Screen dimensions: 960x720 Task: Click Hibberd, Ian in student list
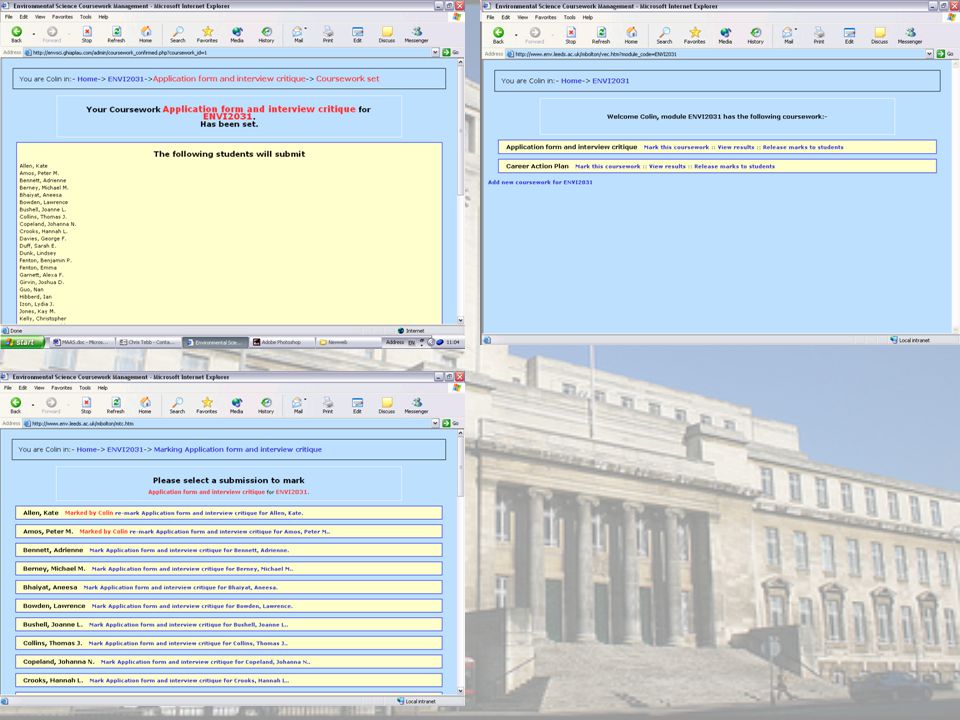tap(36, 297)
